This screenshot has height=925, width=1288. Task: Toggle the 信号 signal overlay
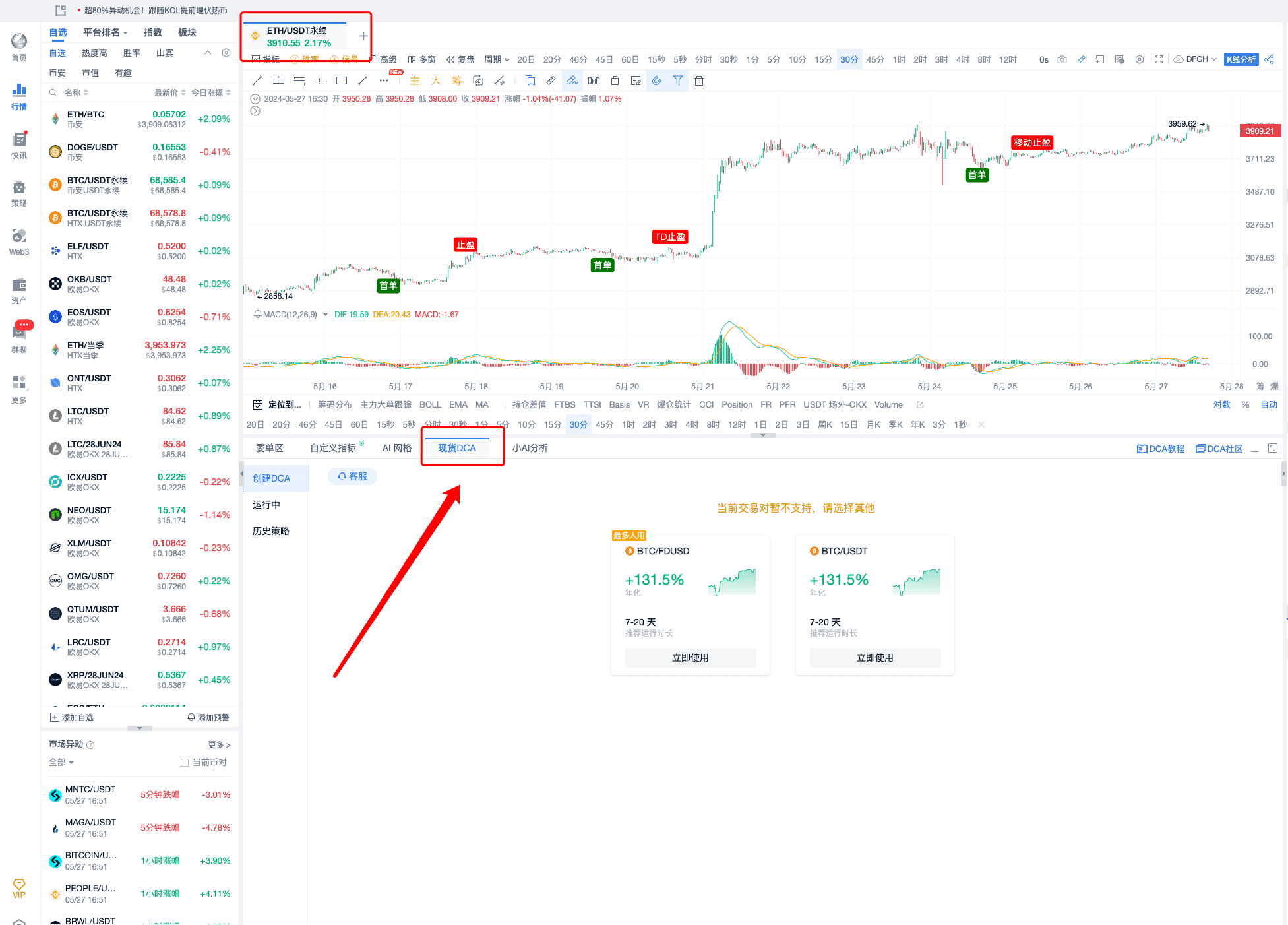pos(344,59)
